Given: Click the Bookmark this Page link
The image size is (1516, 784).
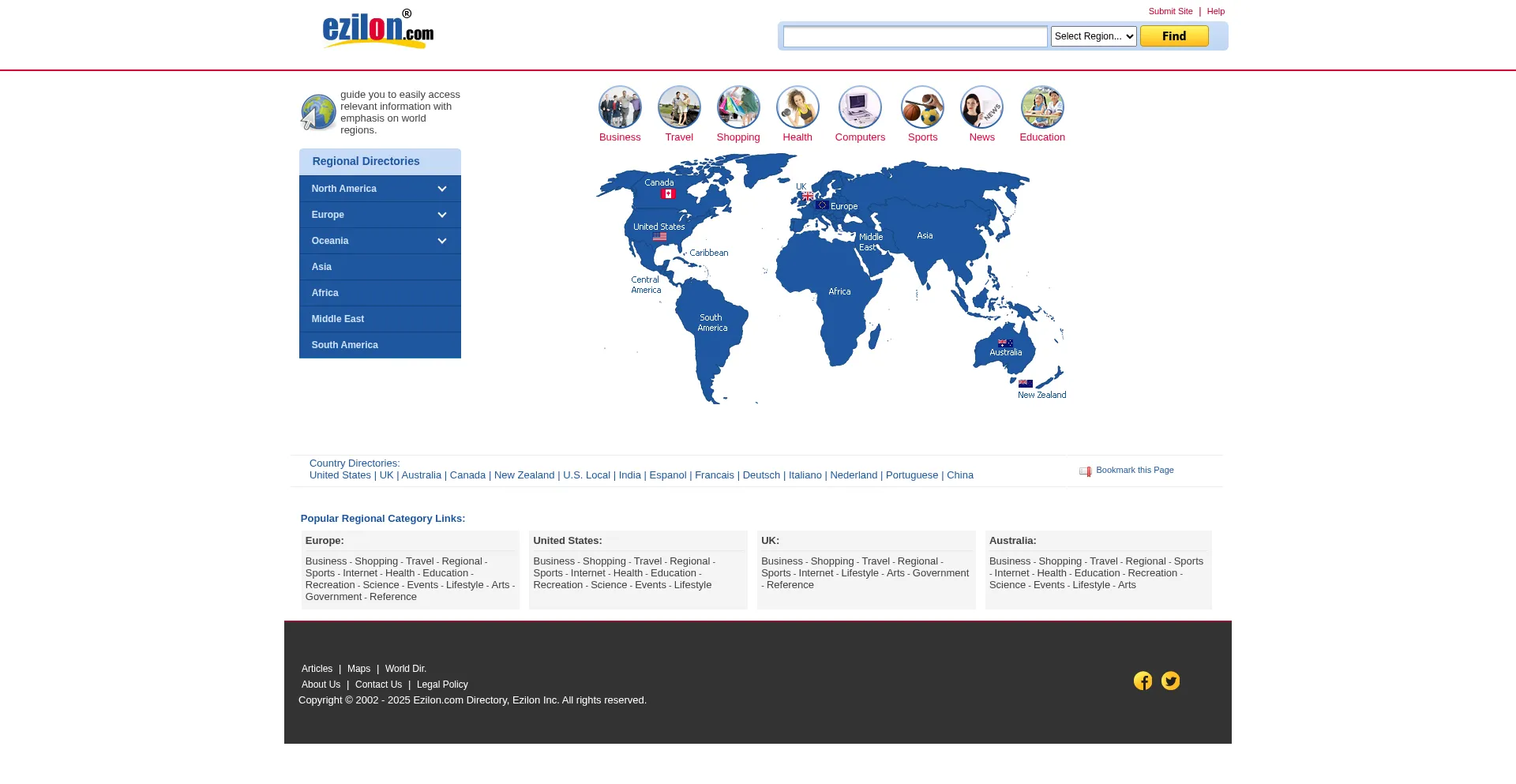Looking at the screenshot, I should [x=1134, y=471].
